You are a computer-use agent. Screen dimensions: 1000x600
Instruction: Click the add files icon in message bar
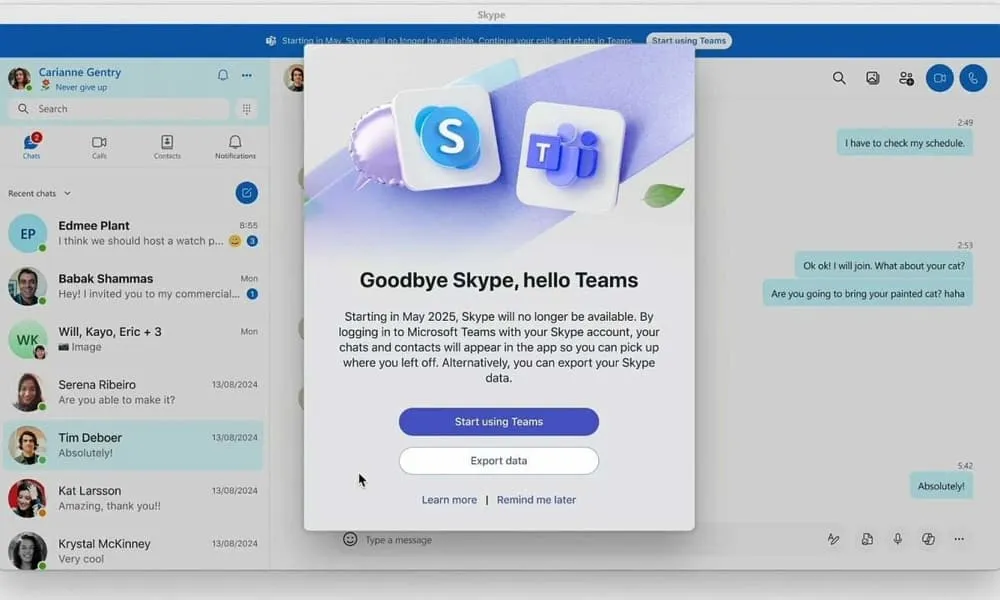coord(867,539)
